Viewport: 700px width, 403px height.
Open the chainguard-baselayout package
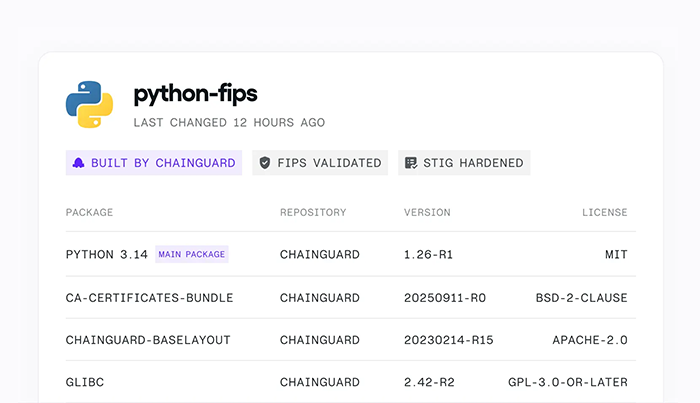[148, 340]
